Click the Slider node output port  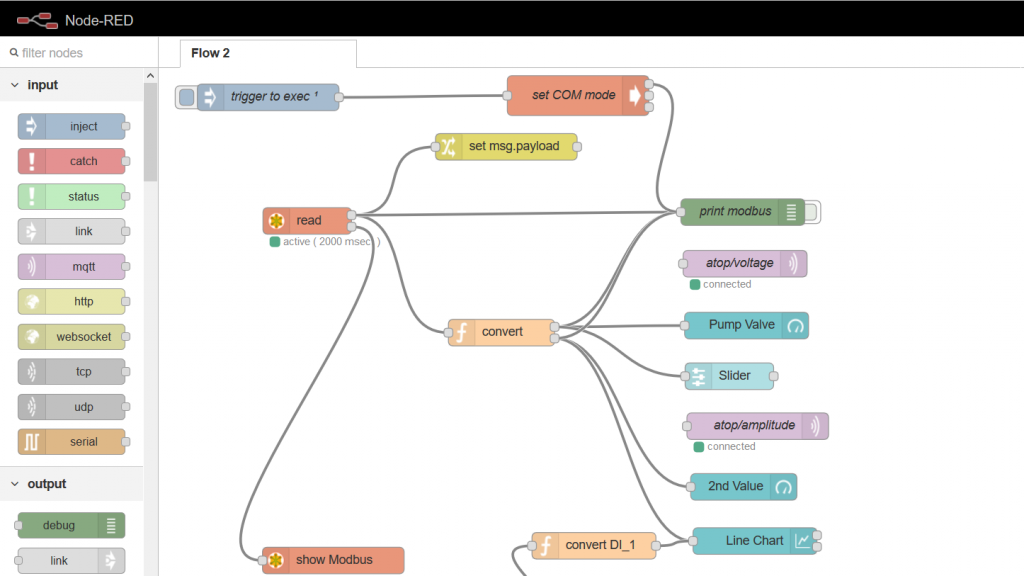773,376
